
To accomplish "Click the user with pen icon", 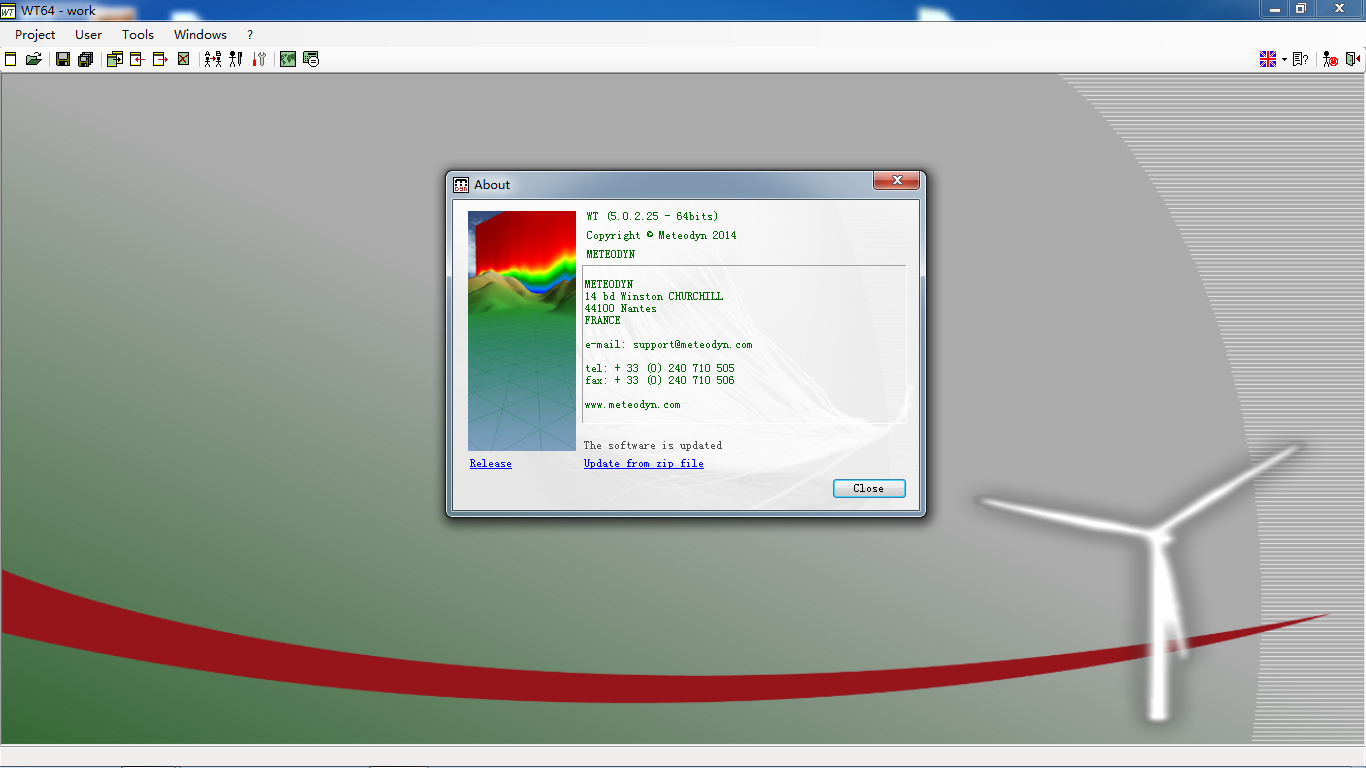I will [x=236, y=59].
